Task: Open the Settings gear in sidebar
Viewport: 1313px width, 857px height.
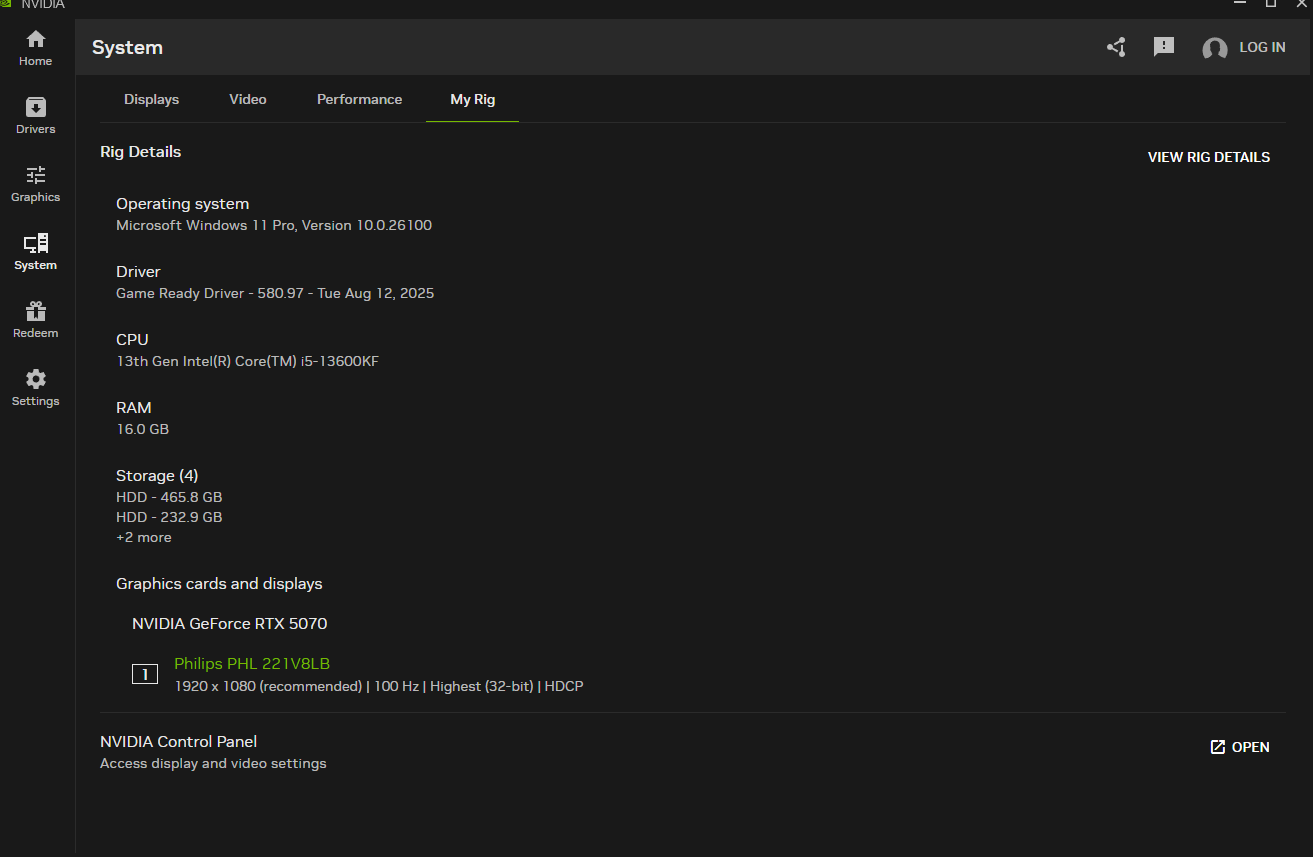Action: (x=36, y=387)
